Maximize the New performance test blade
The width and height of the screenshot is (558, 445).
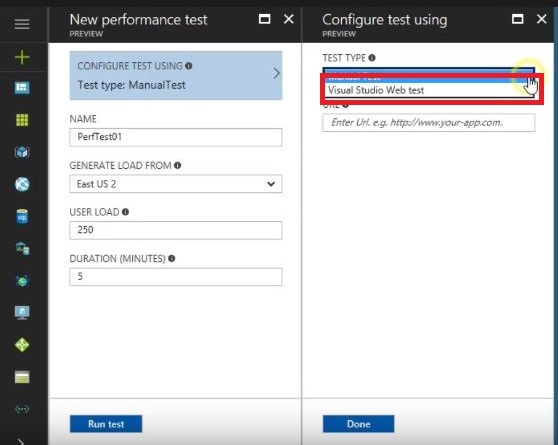(x=264, y=19)
